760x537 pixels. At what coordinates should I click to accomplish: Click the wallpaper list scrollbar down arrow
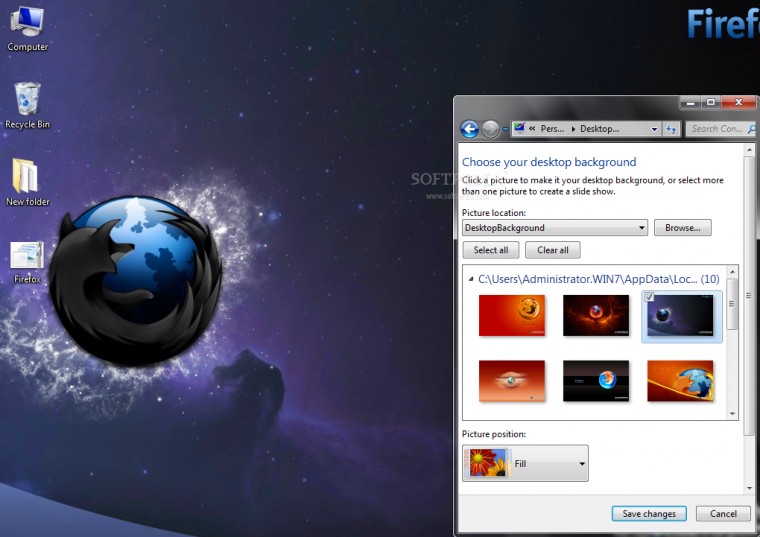click(x=732, y=414)
